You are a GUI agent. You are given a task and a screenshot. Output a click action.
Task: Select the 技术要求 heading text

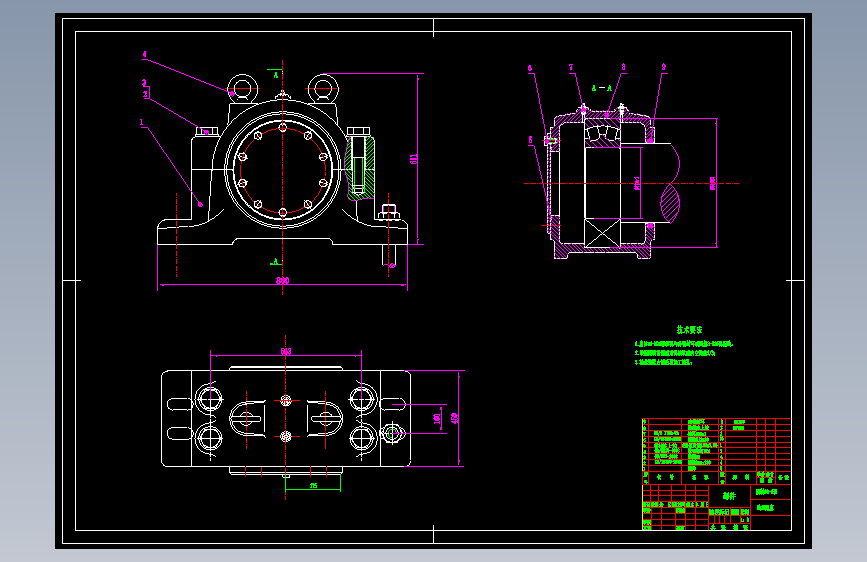(690, 330)
